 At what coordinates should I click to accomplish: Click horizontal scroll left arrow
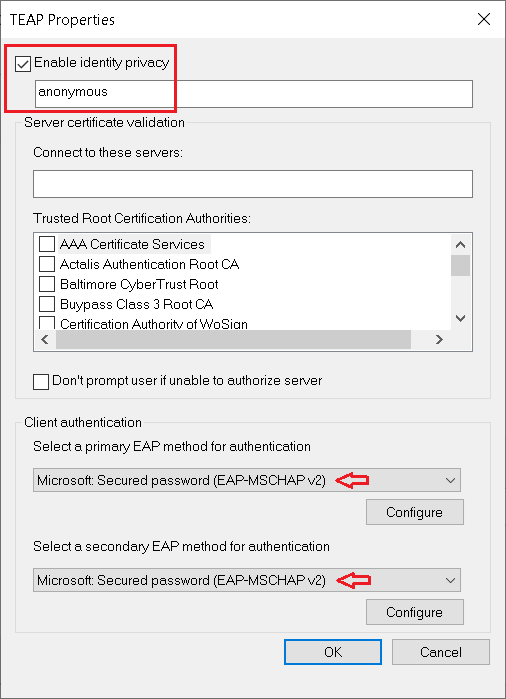pos(45,340)
